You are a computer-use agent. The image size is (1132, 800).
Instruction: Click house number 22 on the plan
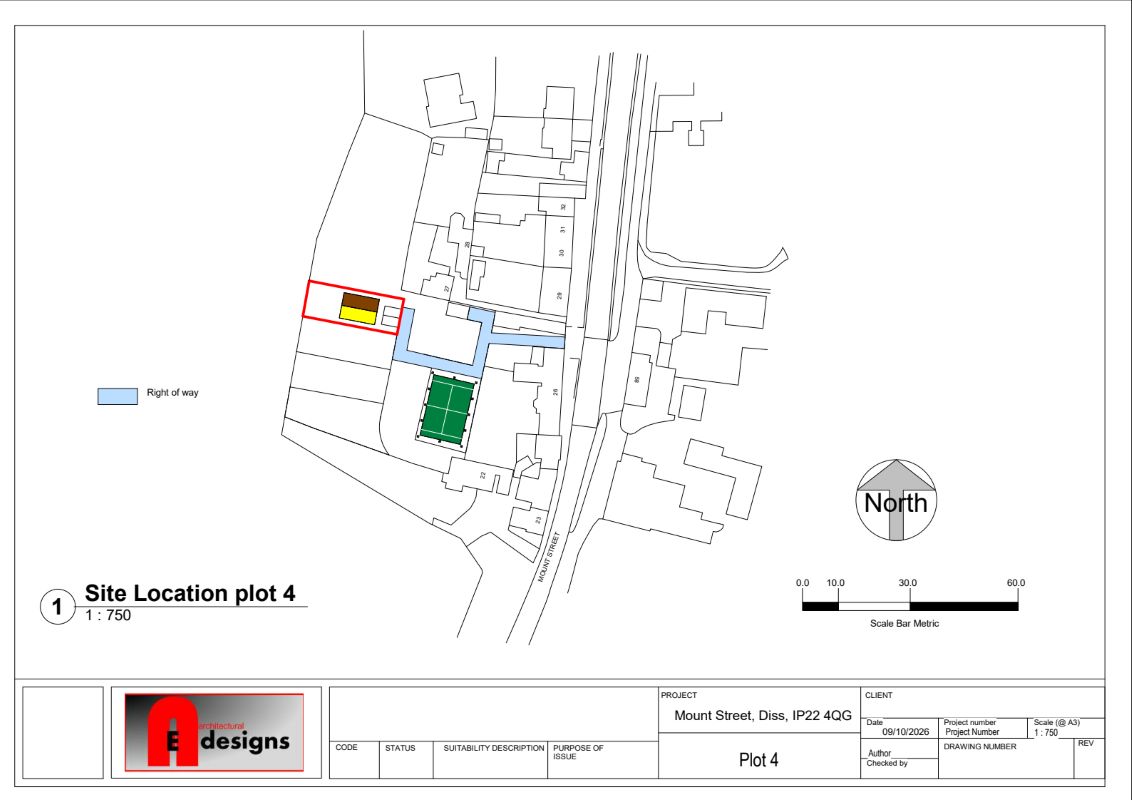(483, 475)
